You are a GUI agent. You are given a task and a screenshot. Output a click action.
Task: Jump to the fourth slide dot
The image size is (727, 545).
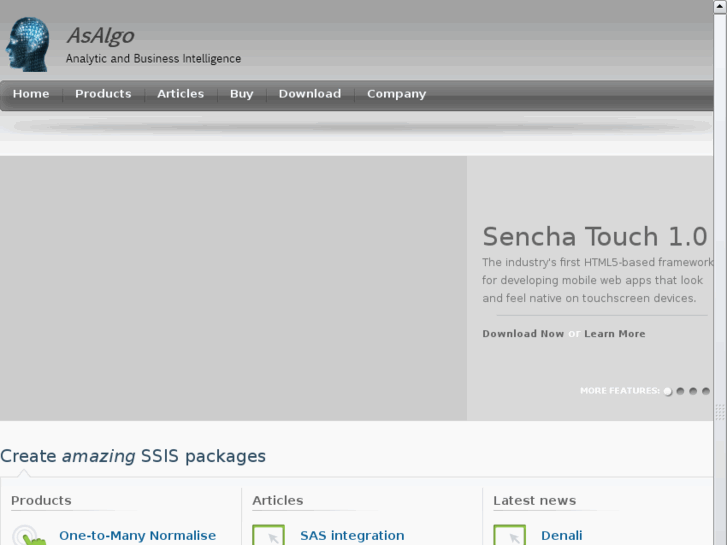tap(706, 391)
